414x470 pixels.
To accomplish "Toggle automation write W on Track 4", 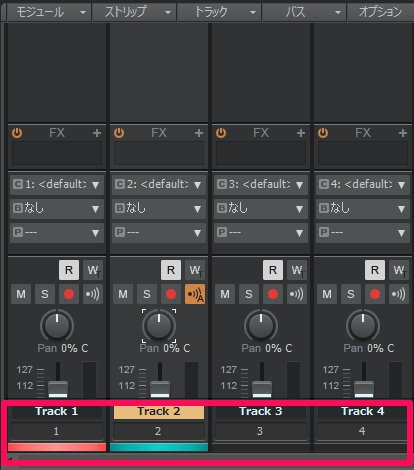I will [399, 270].
